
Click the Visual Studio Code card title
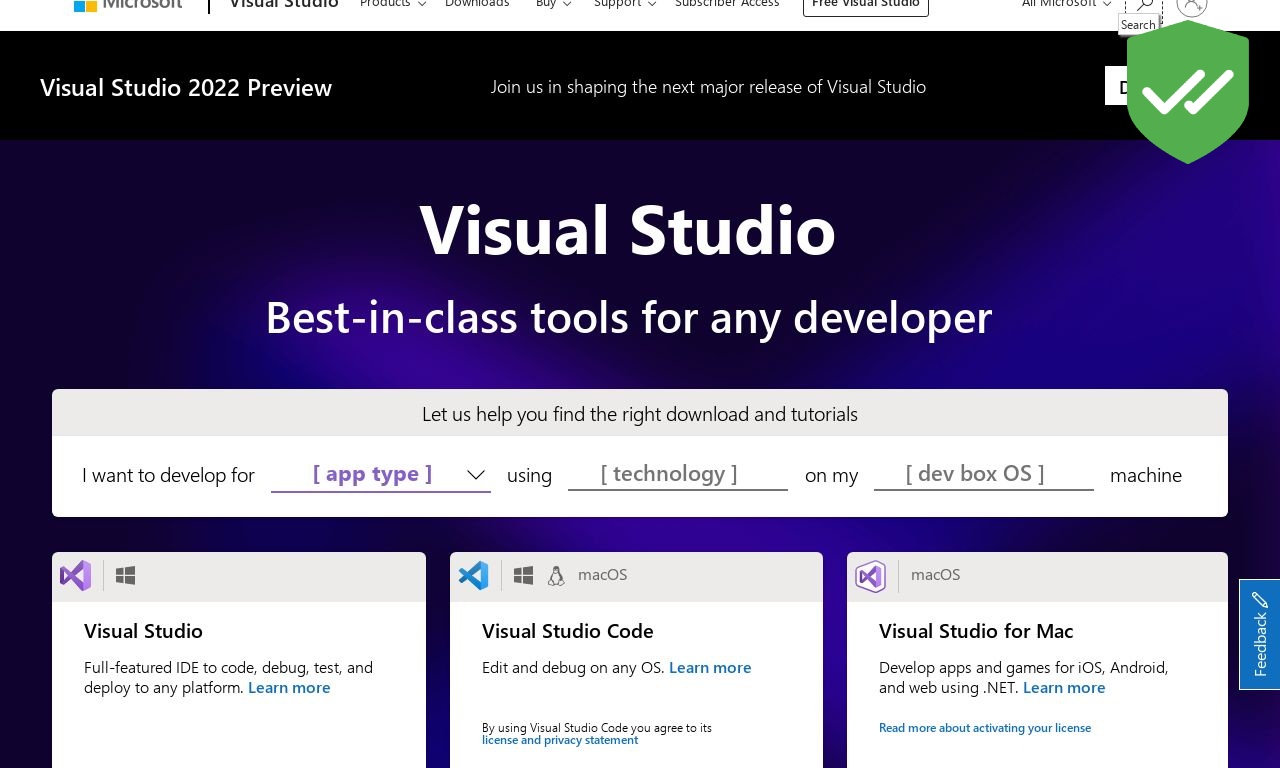pyautogui.click(x=568, y=631)
